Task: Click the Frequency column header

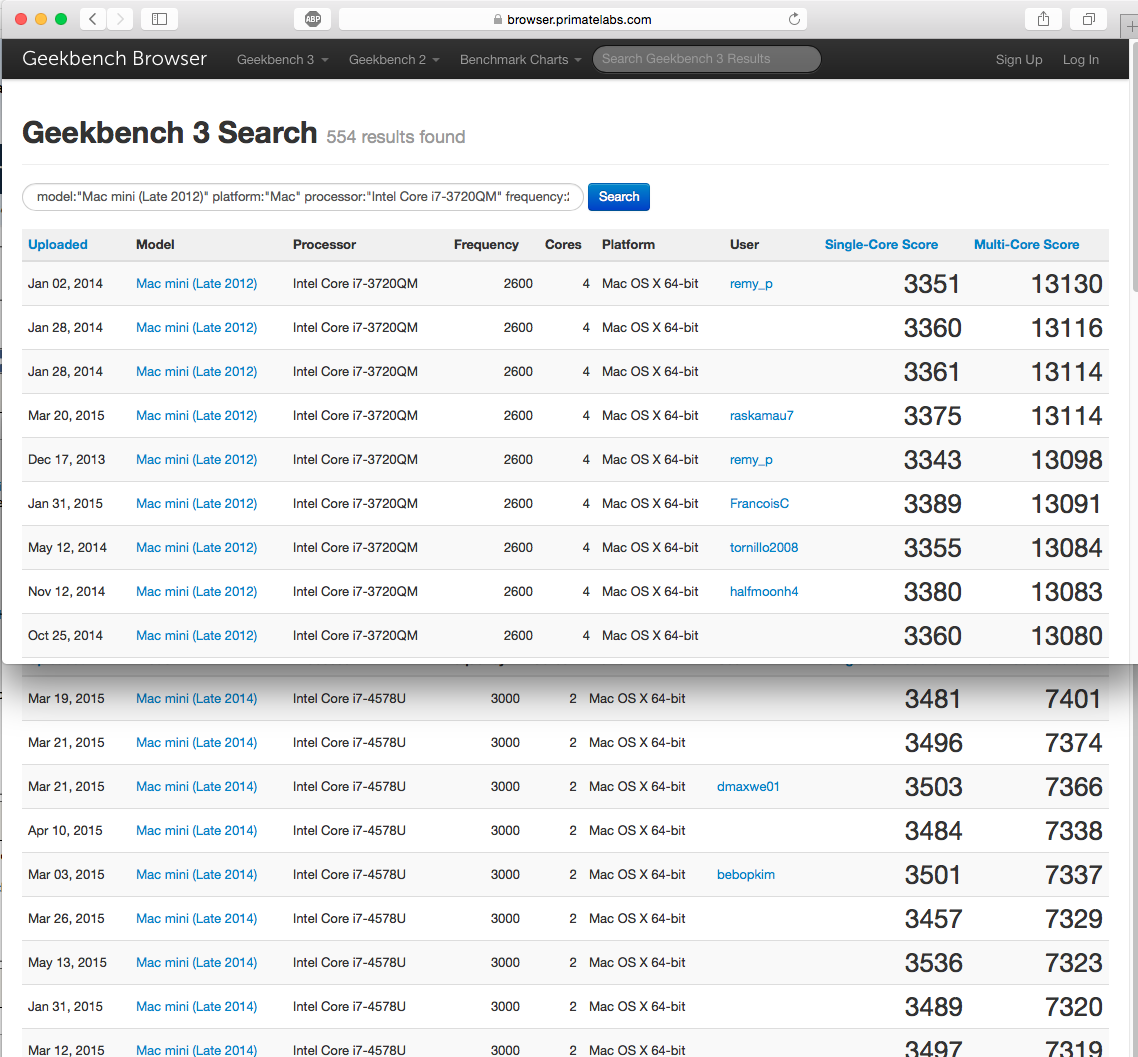Action: (x=486, y=245)
